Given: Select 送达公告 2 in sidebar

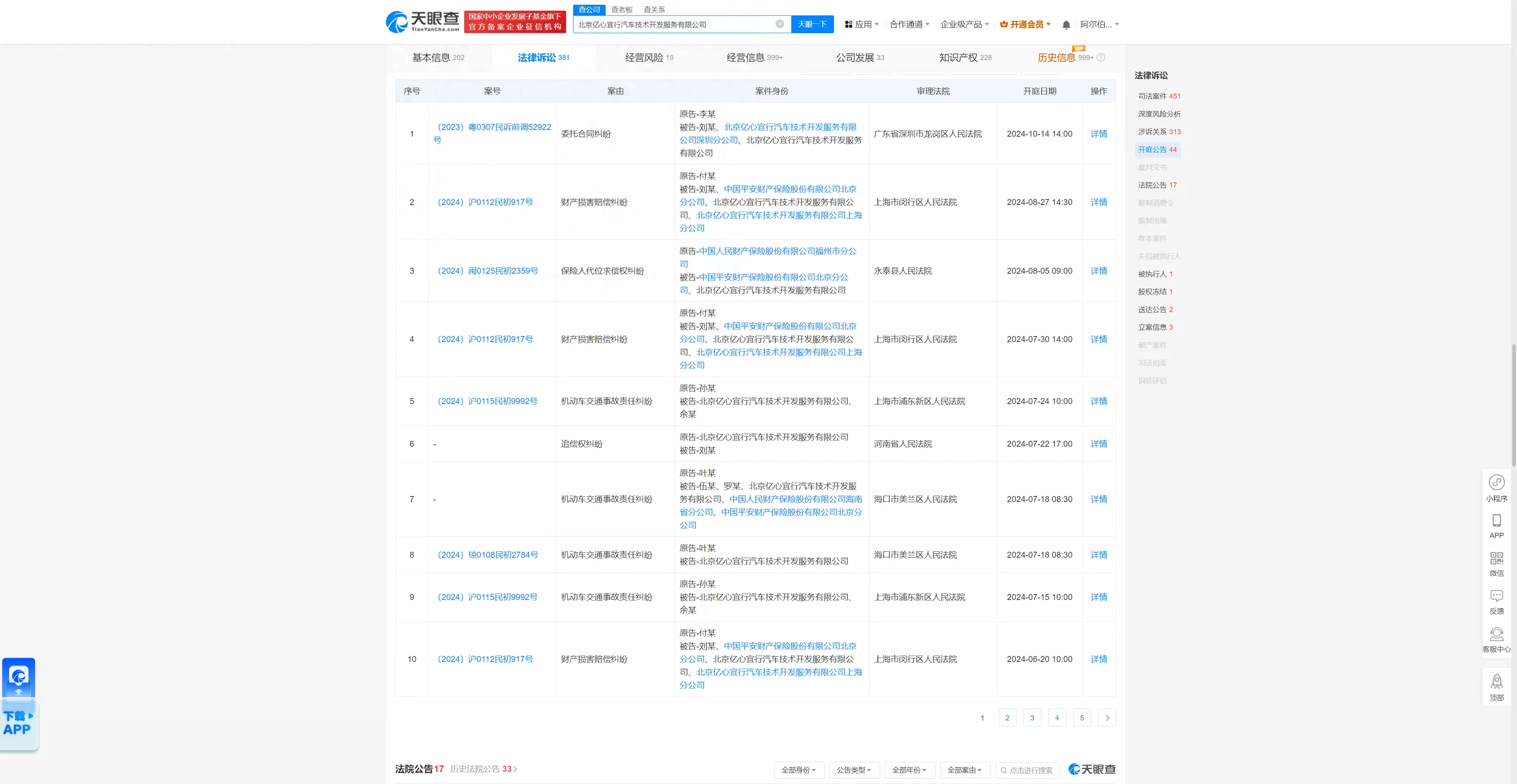Looking at the screenshot, I should pyautogui.click(x=1155, y=310).
